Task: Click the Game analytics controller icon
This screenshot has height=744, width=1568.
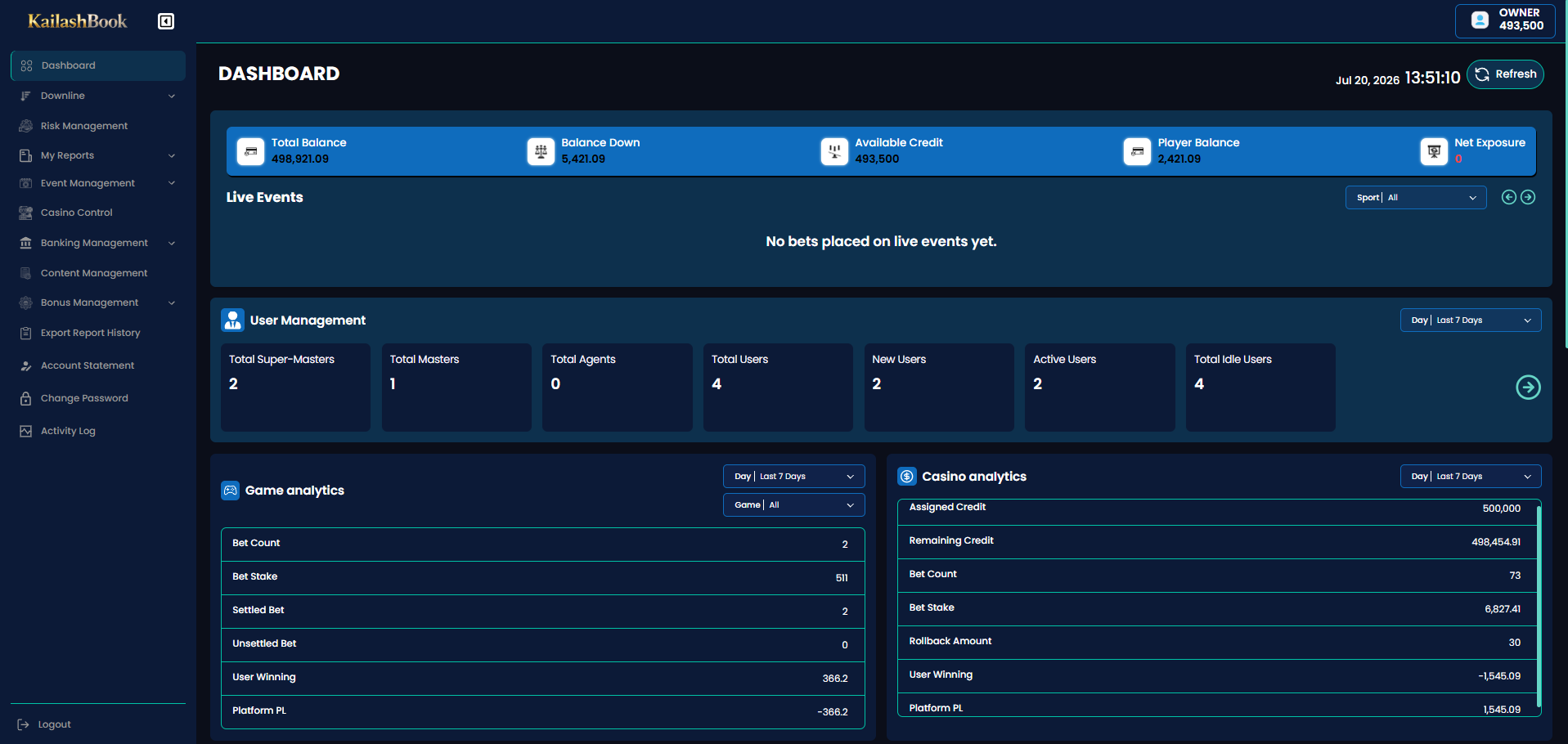Action: click(231, 491)
